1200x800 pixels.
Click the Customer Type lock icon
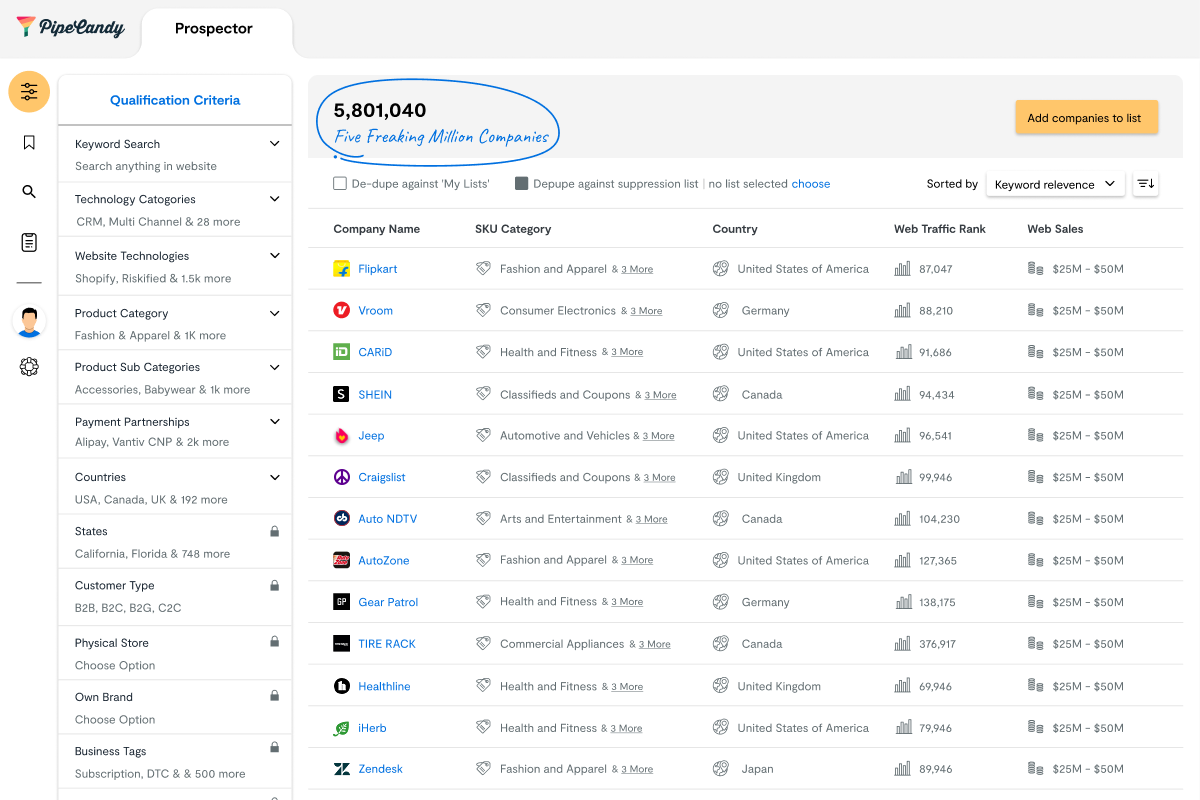tap(275, 585)
